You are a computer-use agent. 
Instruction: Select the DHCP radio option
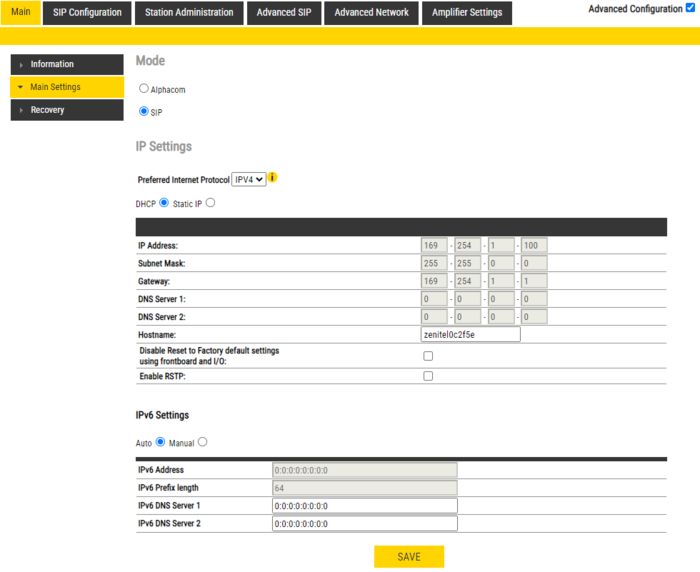pos(164,203)
